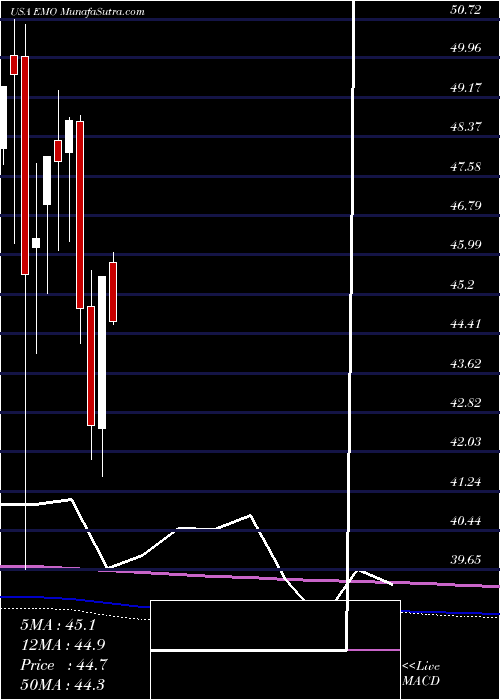Select the 44.41 price axis label
The height and width of the screenshot is (700, 500).
(x=466, y=324)
